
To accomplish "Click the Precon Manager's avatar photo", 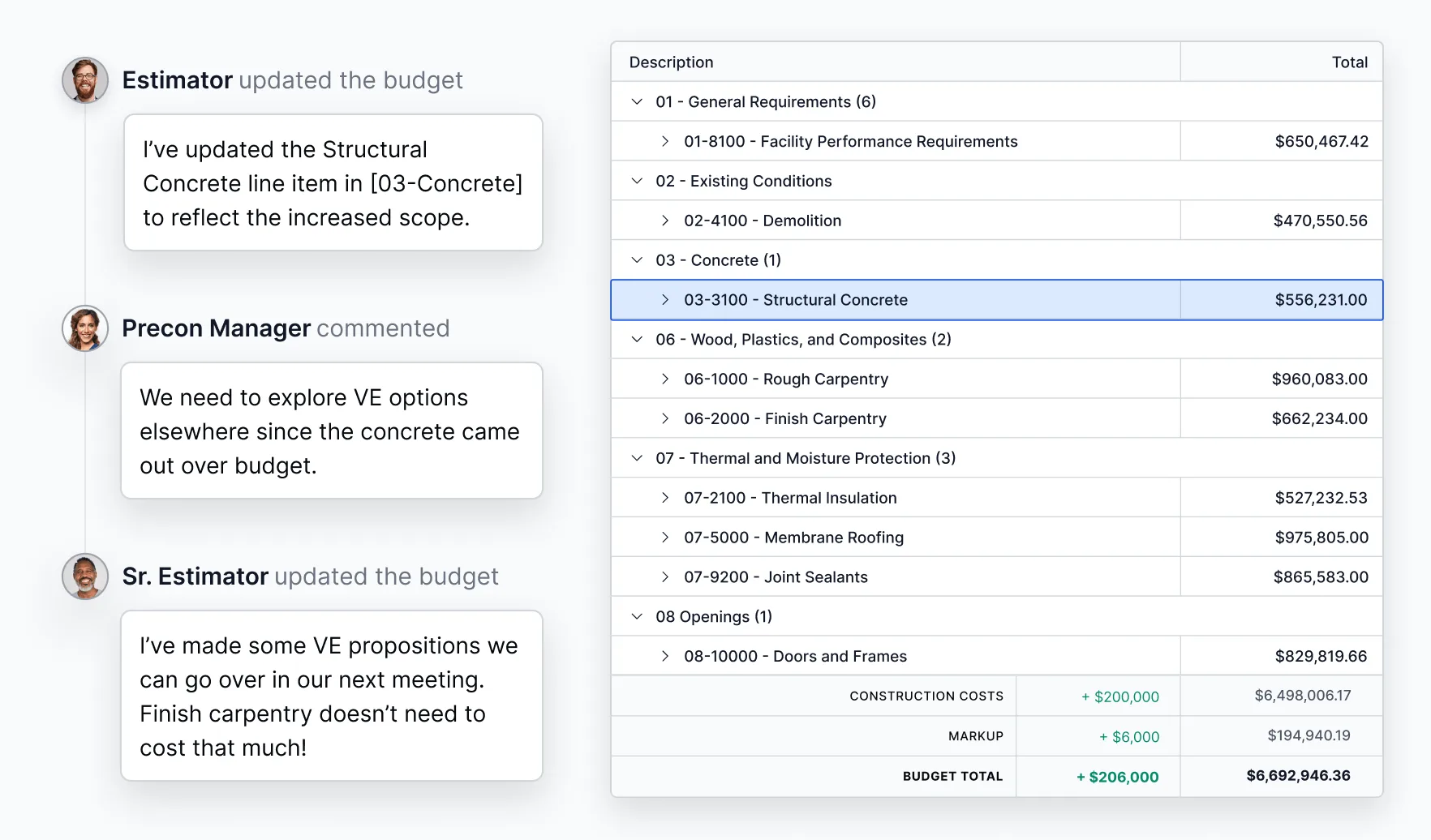I will pos(84,328).
